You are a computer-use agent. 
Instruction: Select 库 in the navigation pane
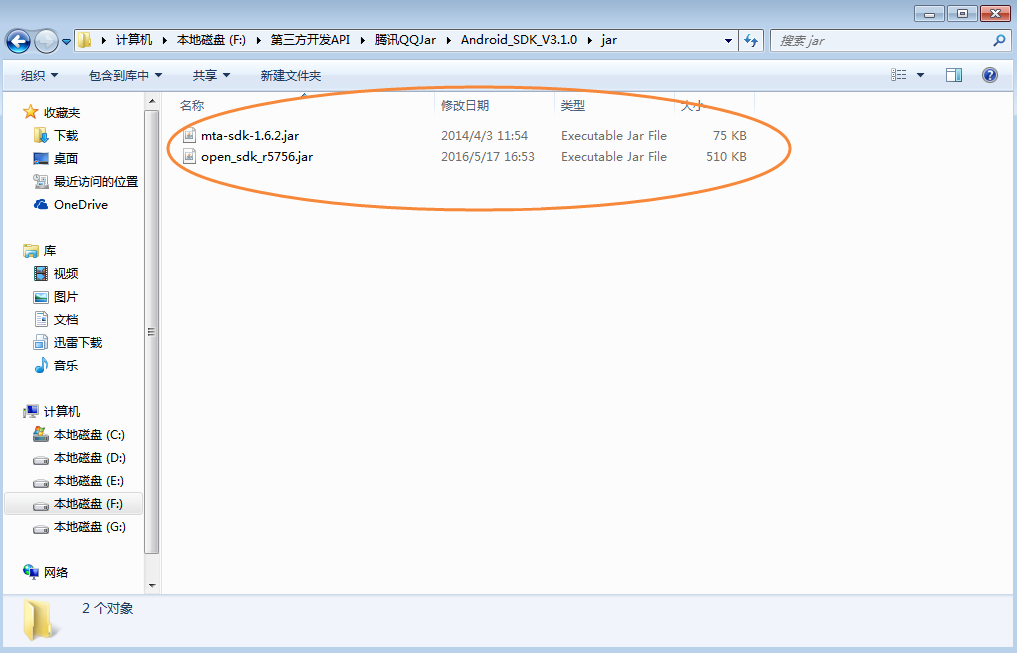tap(50, 250)
